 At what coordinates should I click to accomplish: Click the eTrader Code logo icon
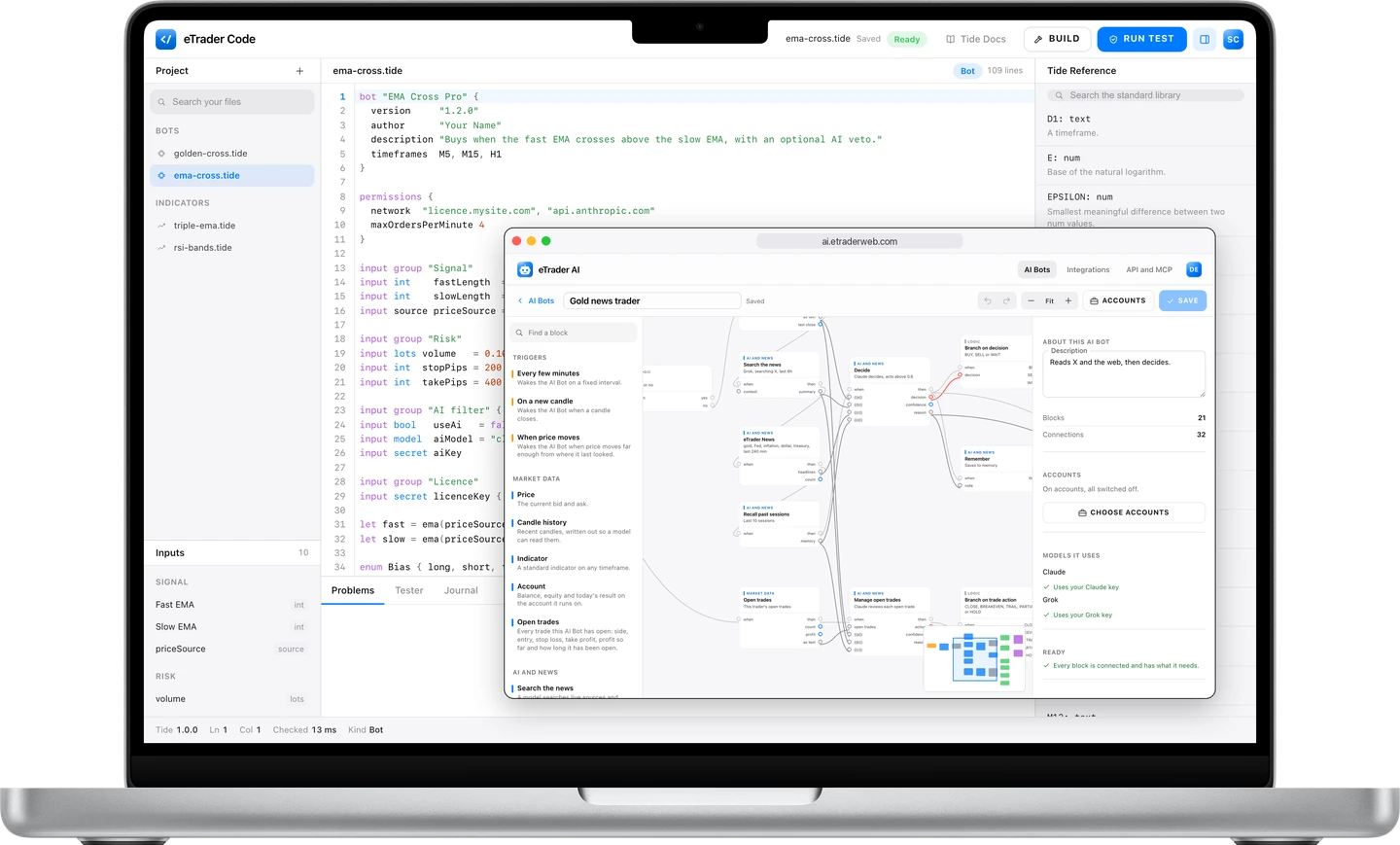tap(166, 39)
